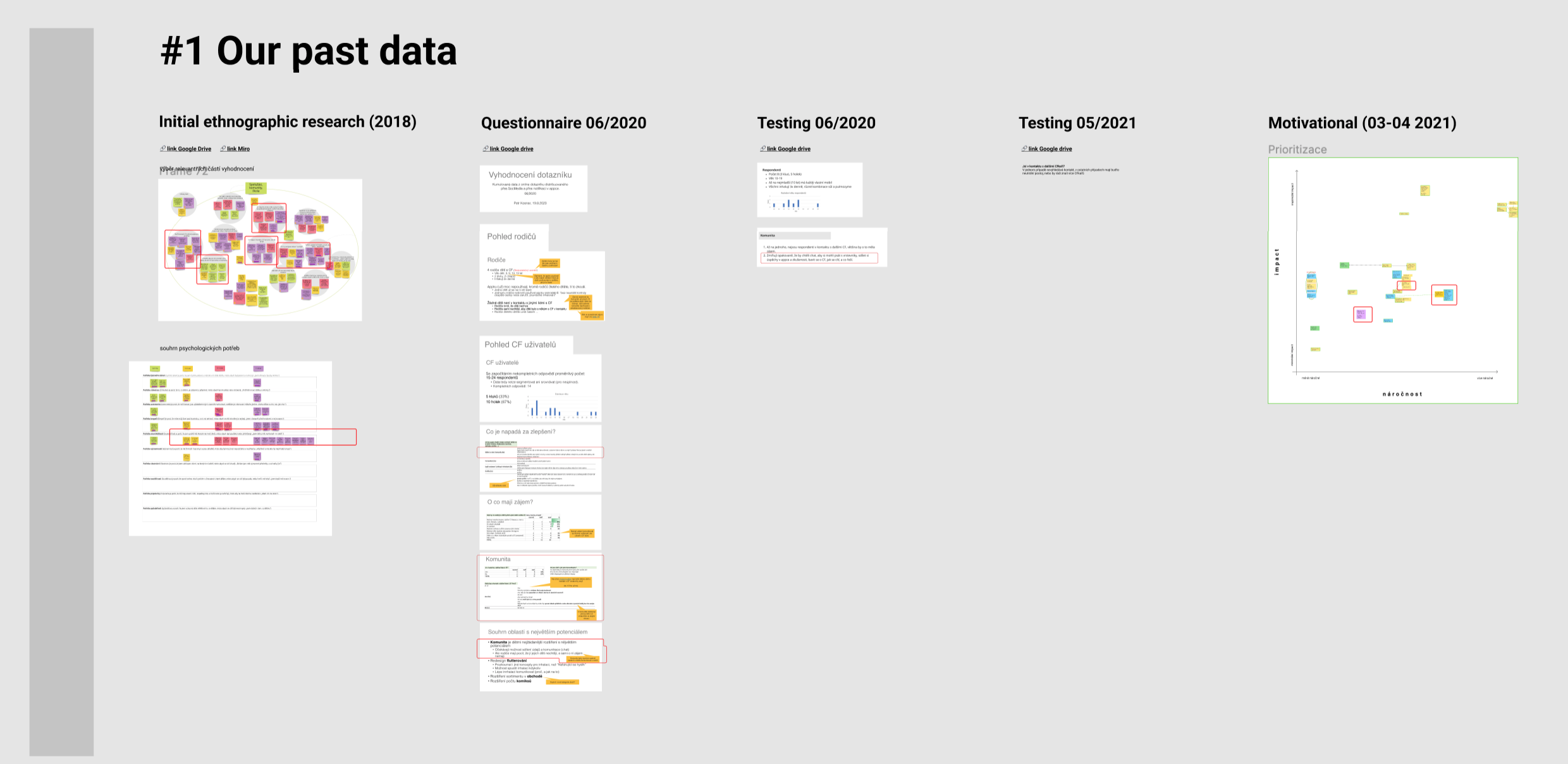Click the O co mají zájem slide
This screenshot has width=1568, height=764.
[x=540, y=522]
